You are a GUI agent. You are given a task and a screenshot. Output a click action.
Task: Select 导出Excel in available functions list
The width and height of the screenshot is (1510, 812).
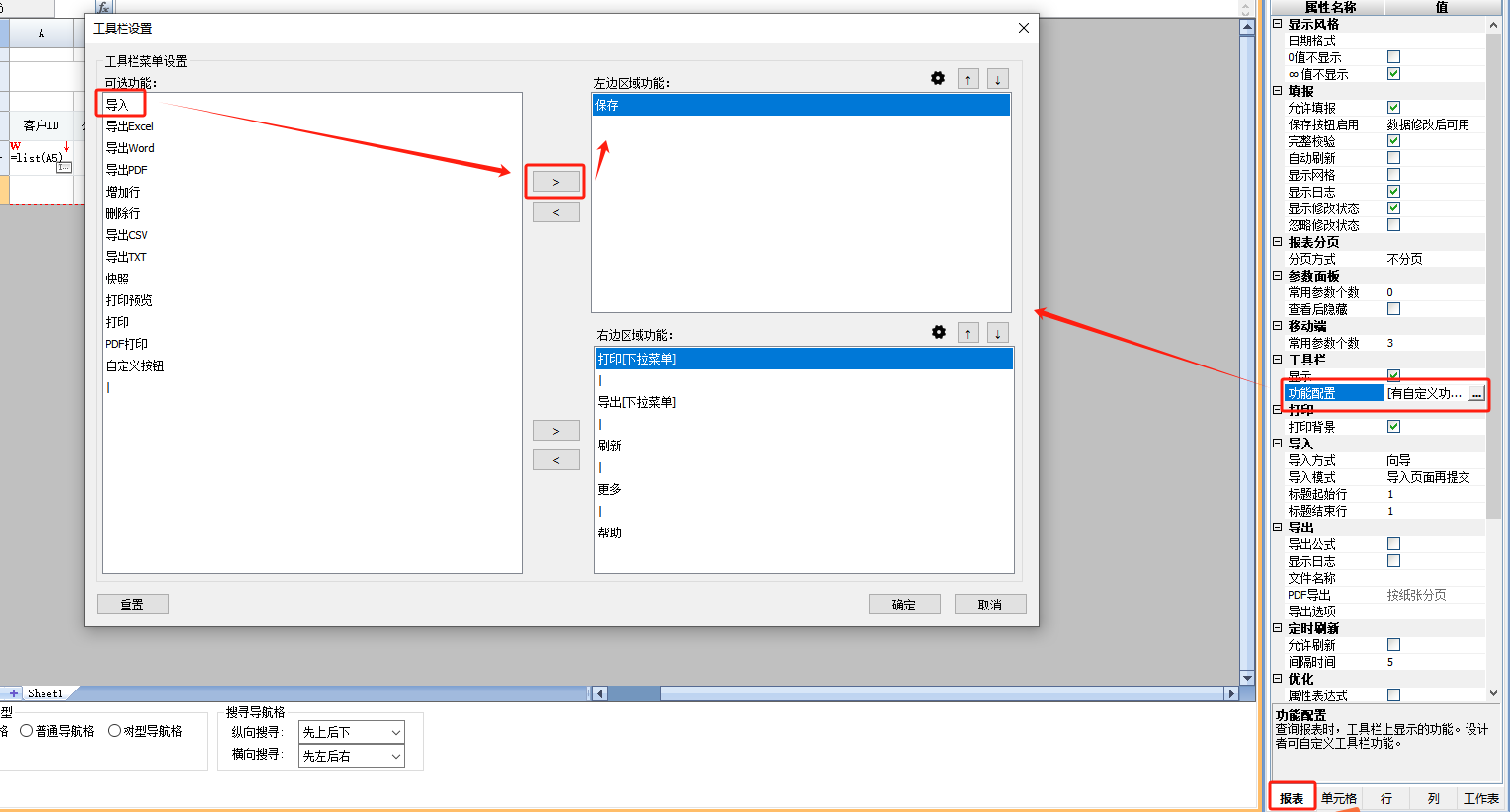[x=129, y=126]
